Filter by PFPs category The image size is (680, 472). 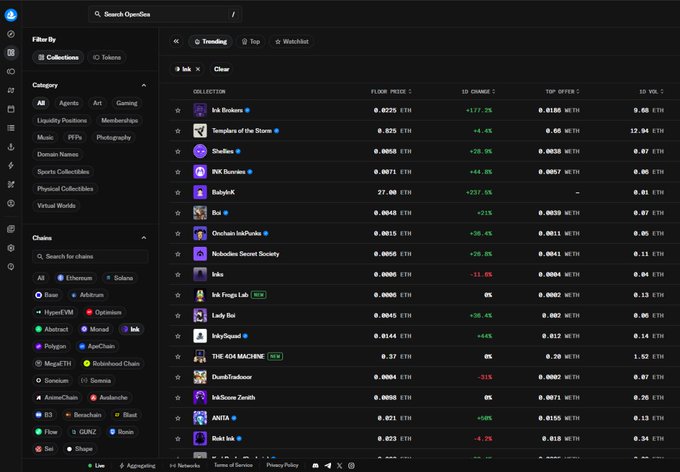pos(75,138)
